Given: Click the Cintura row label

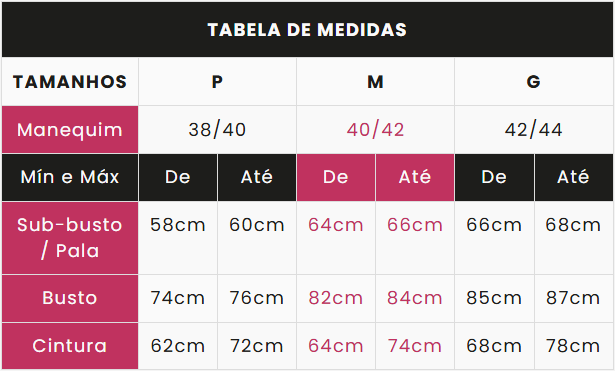Looking at the screenshot, I should click(70, 346).
